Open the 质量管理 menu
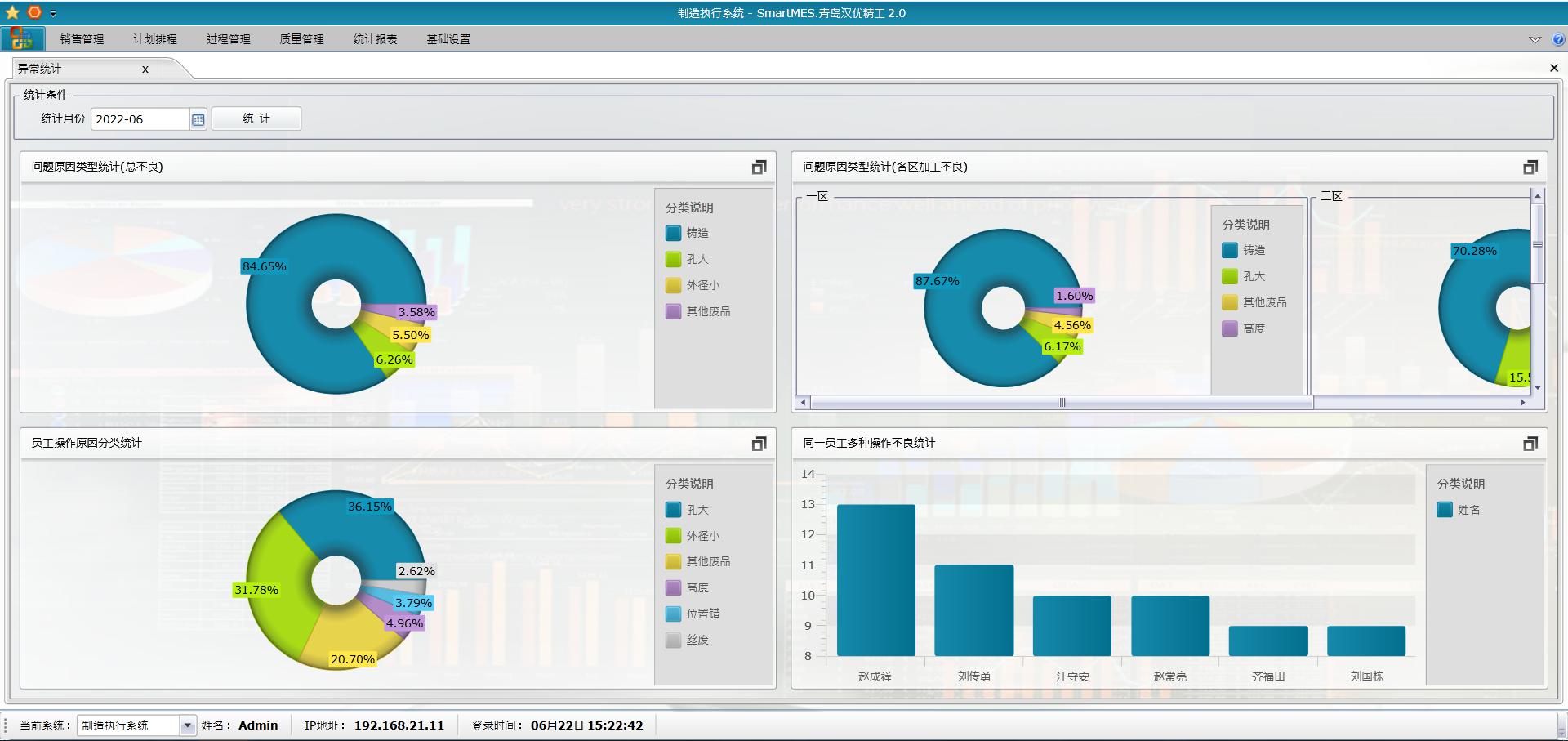The height and width of the screenshot is (741, 1568). [x=301, y=39]
